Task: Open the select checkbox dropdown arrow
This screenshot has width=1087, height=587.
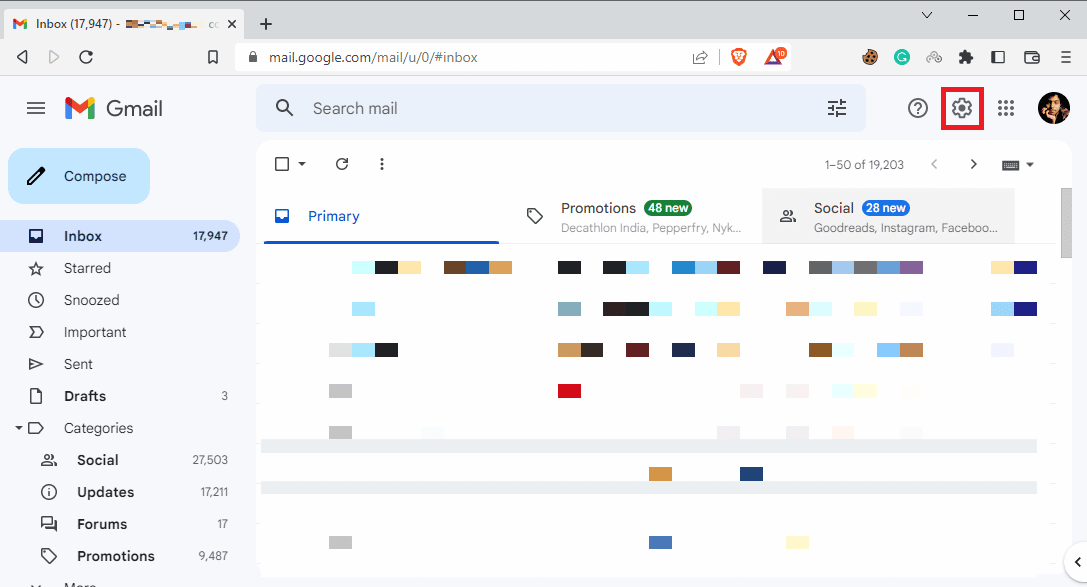Action: (302, 164)
